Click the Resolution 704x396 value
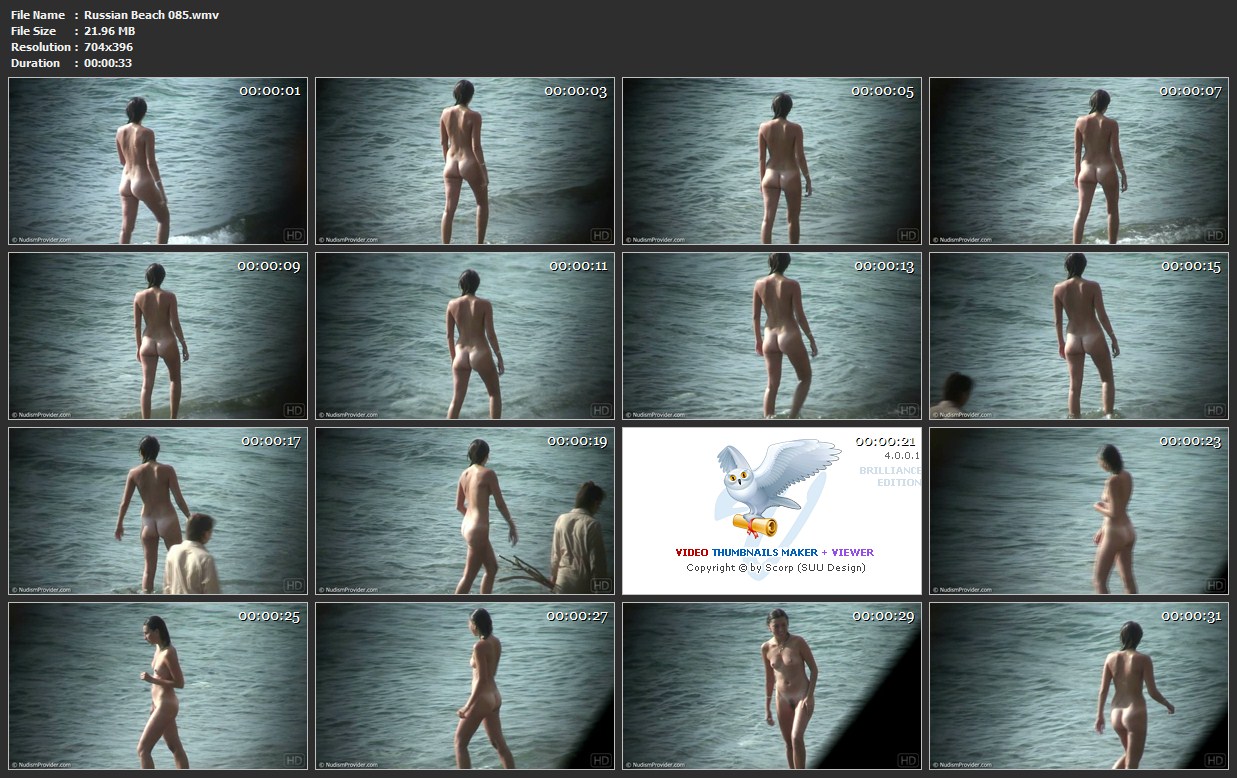 tap(108, 47)
